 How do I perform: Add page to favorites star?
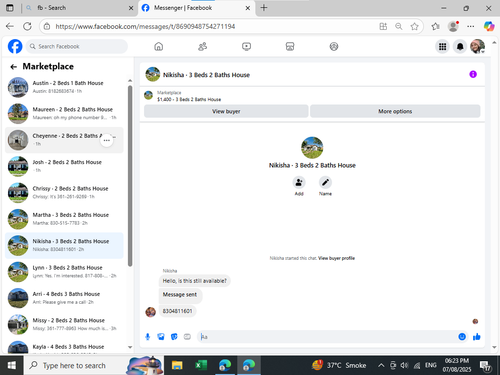click(x=414, y=26)
